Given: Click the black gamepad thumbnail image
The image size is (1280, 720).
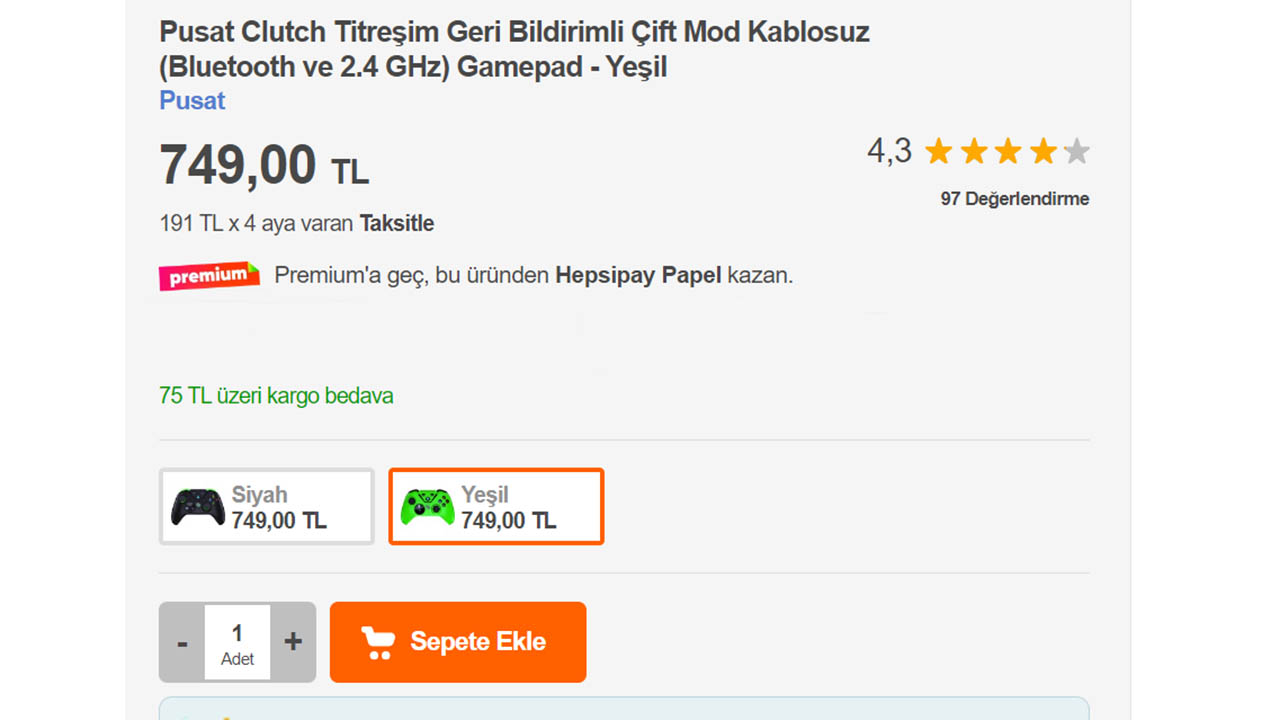Looking at the screenshot, I should tap(197, 507).
